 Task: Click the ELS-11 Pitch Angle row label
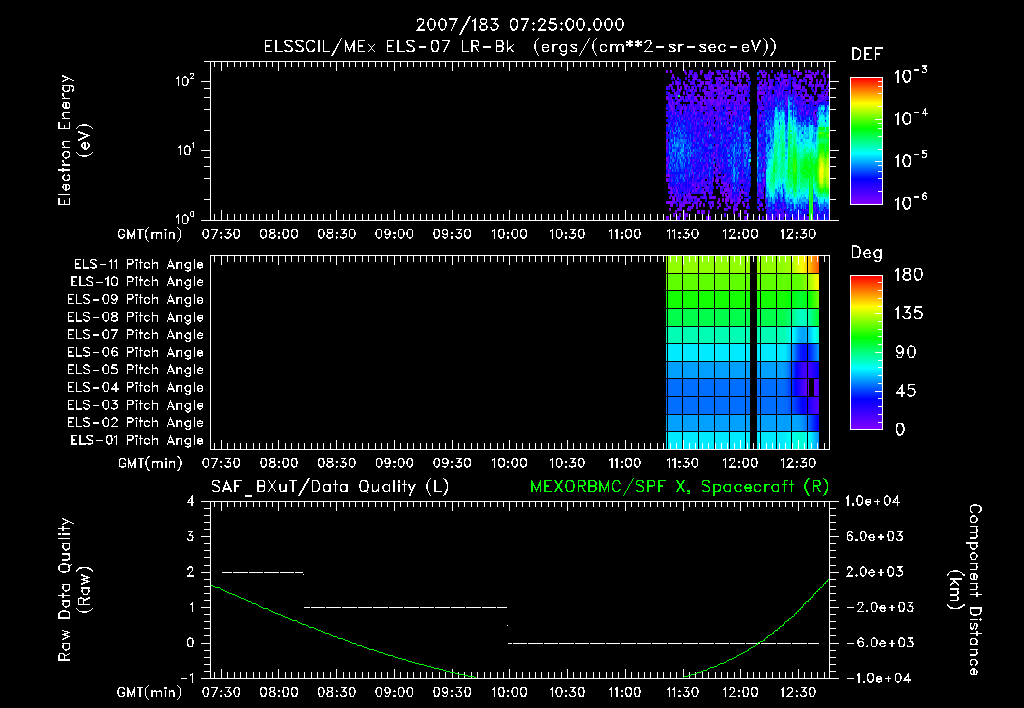tap(138, 265)
